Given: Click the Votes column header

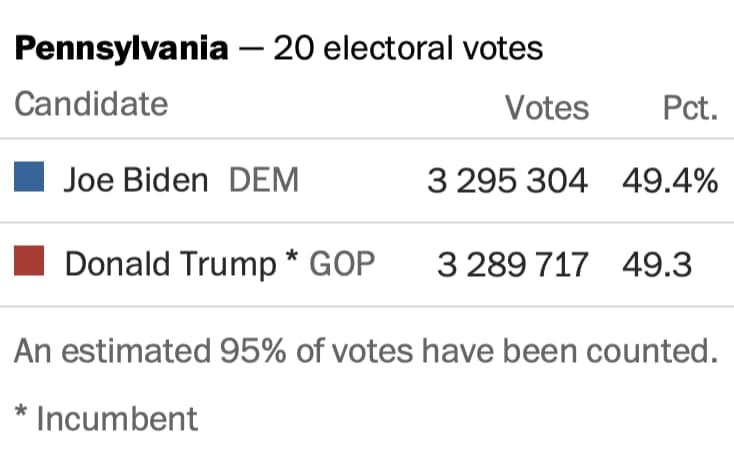Looking at the screenshot, I should click(546, 107).
